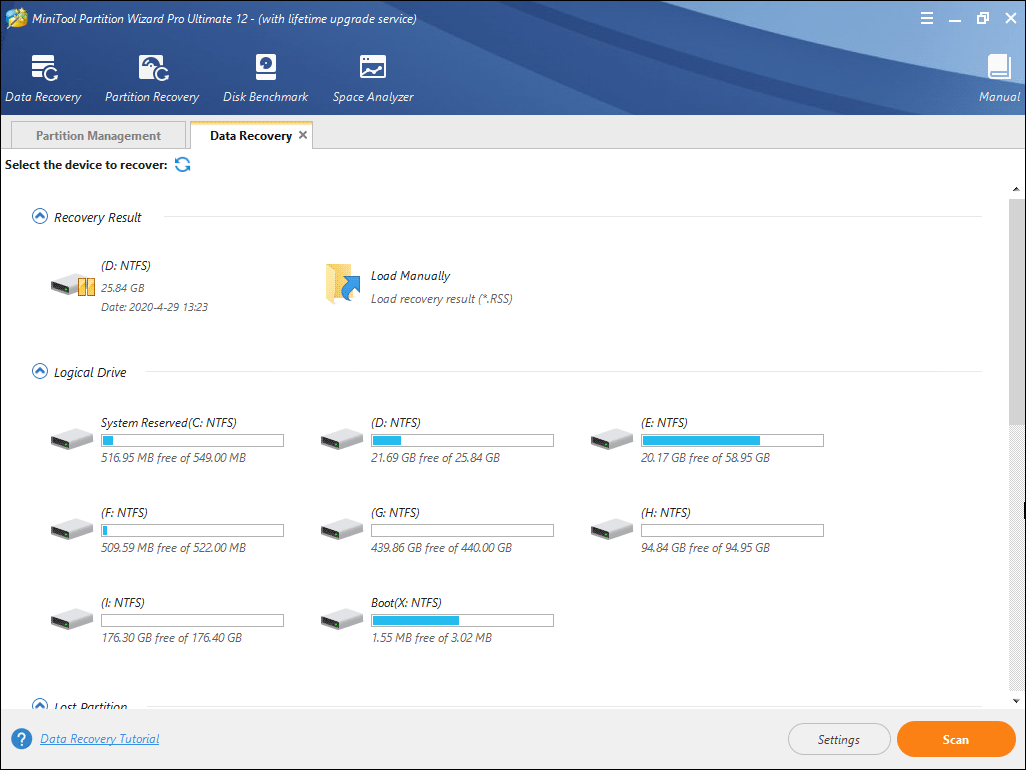The width and height of the screenshot is (1026, 770).
Task: Select the F: NTFS drive icon
Action: click(x=72, y=529)
